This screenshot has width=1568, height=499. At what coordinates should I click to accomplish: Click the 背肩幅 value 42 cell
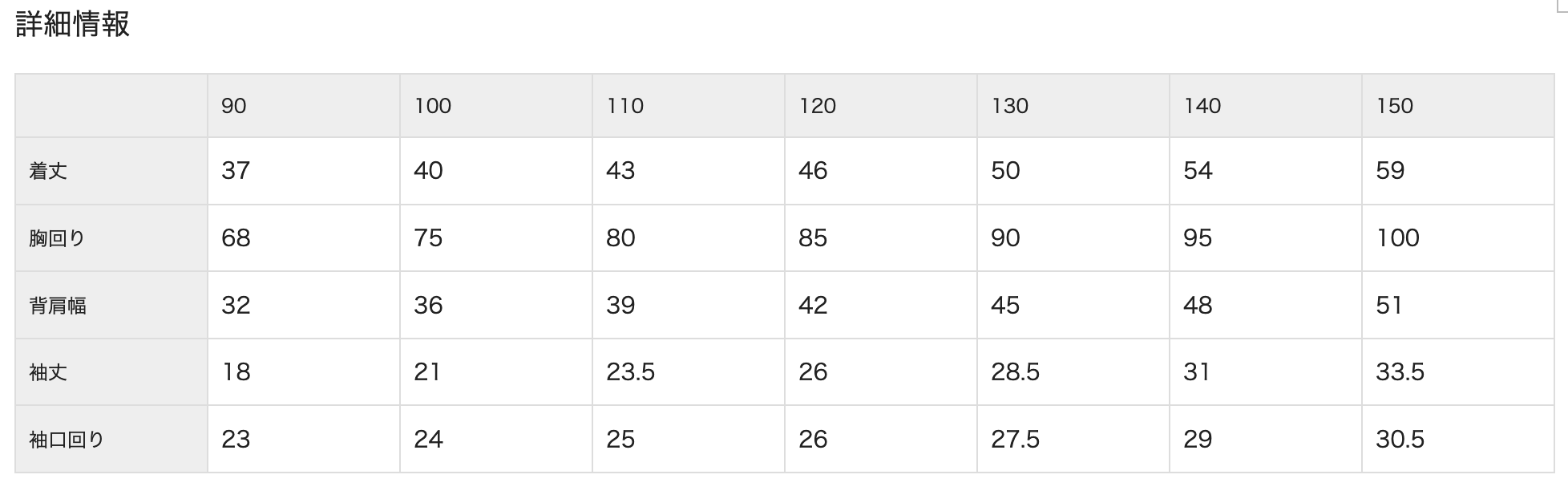click(881, 306)
